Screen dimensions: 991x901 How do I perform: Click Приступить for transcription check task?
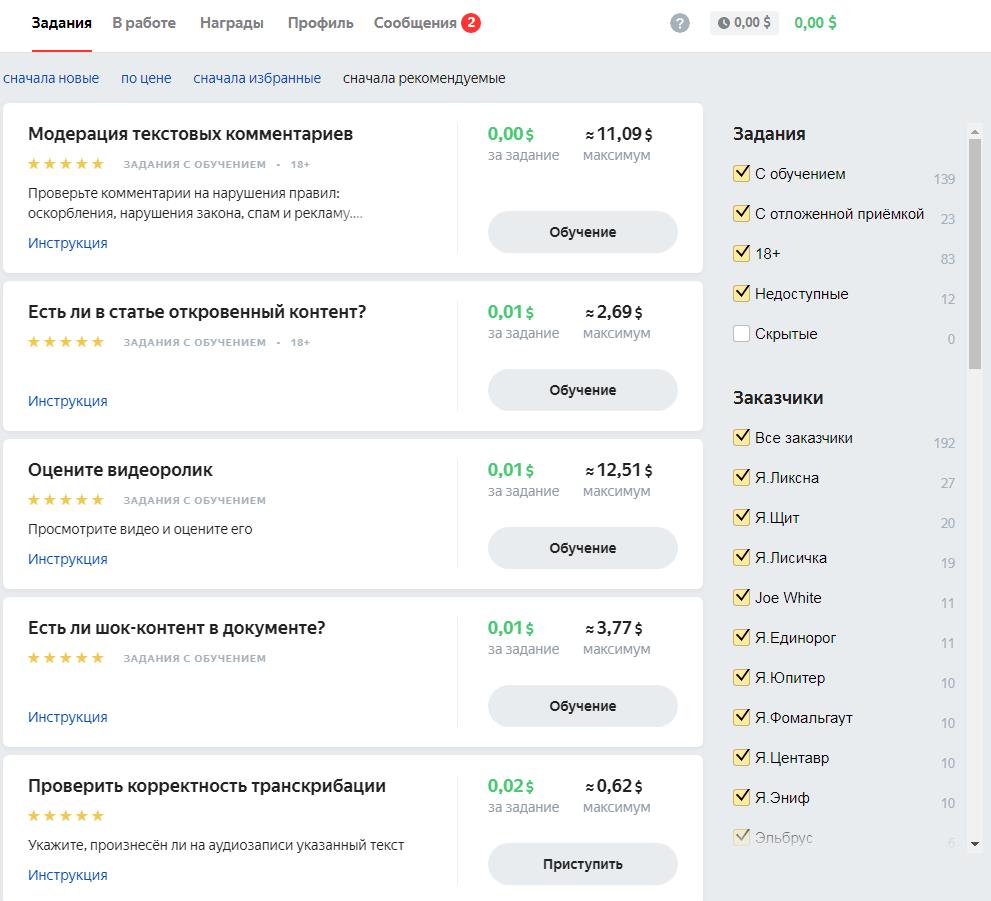tap(583, 864)
